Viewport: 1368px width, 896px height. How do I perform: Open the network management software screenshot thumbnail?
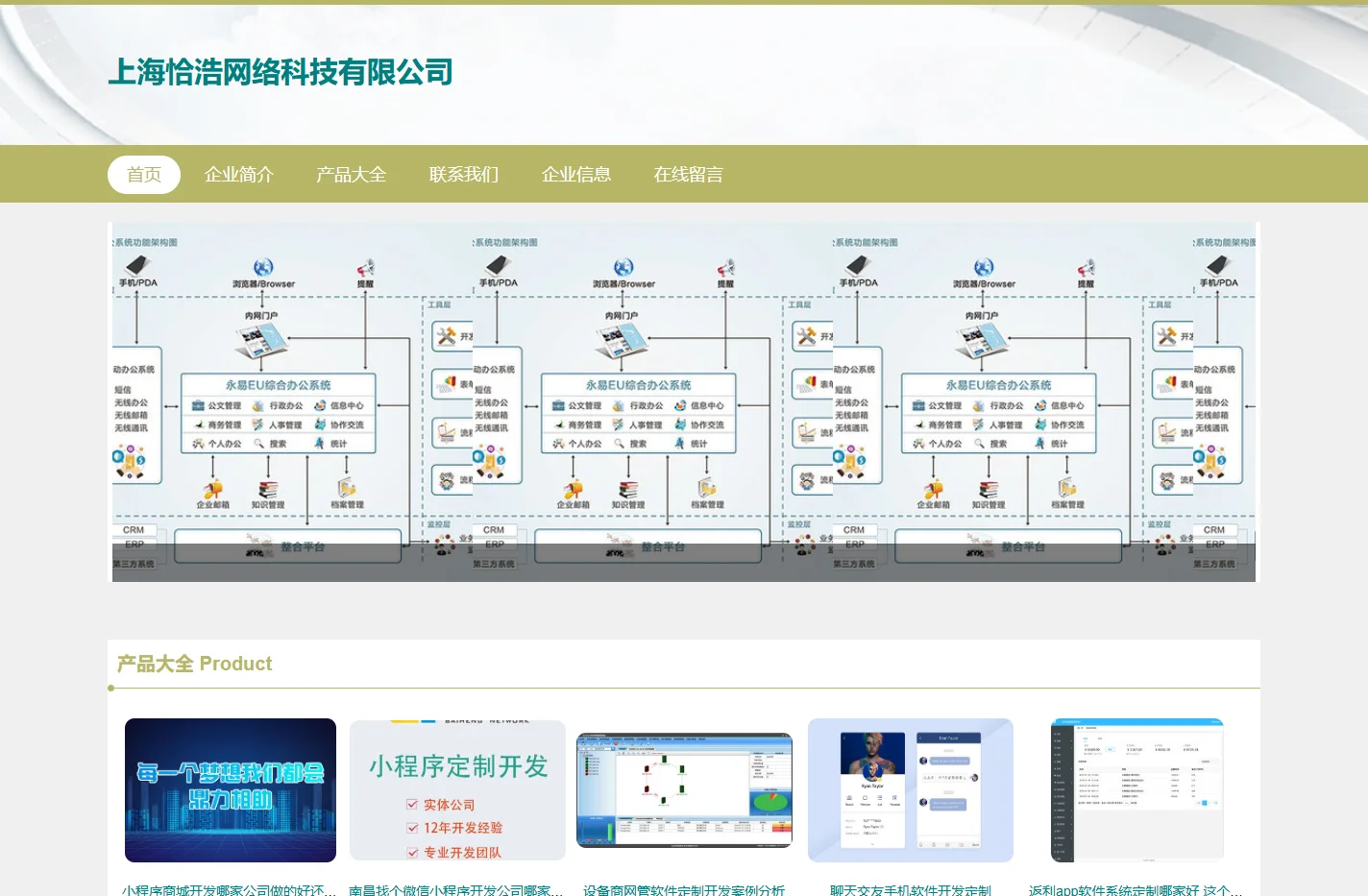684,790
